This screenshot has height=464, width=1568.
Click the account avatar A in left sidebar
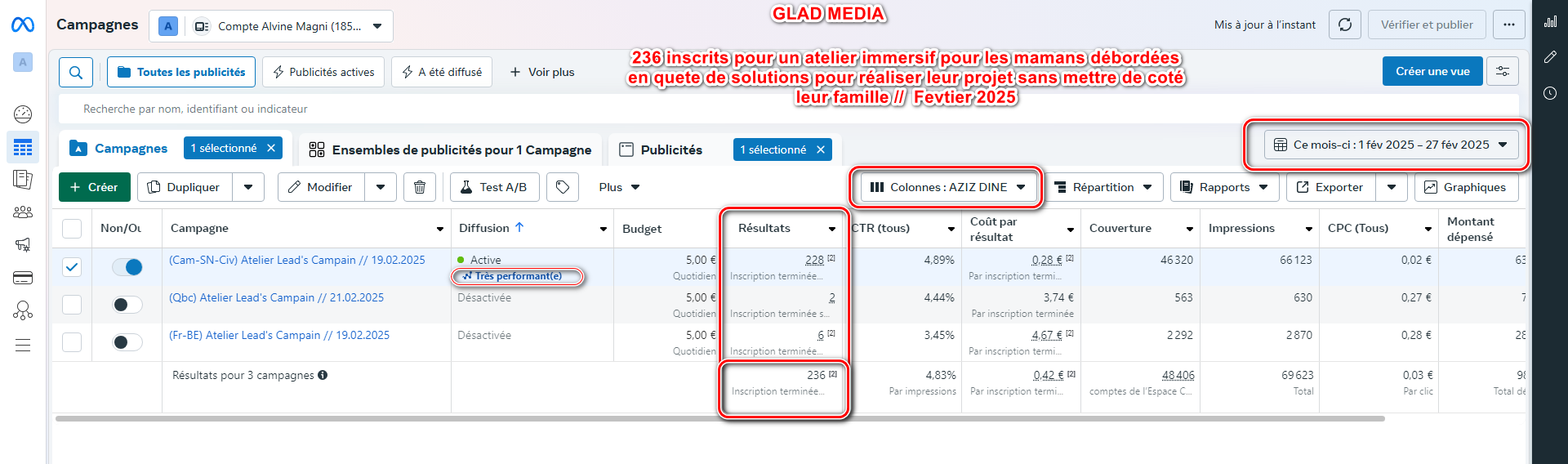click(x=23, y=62)
